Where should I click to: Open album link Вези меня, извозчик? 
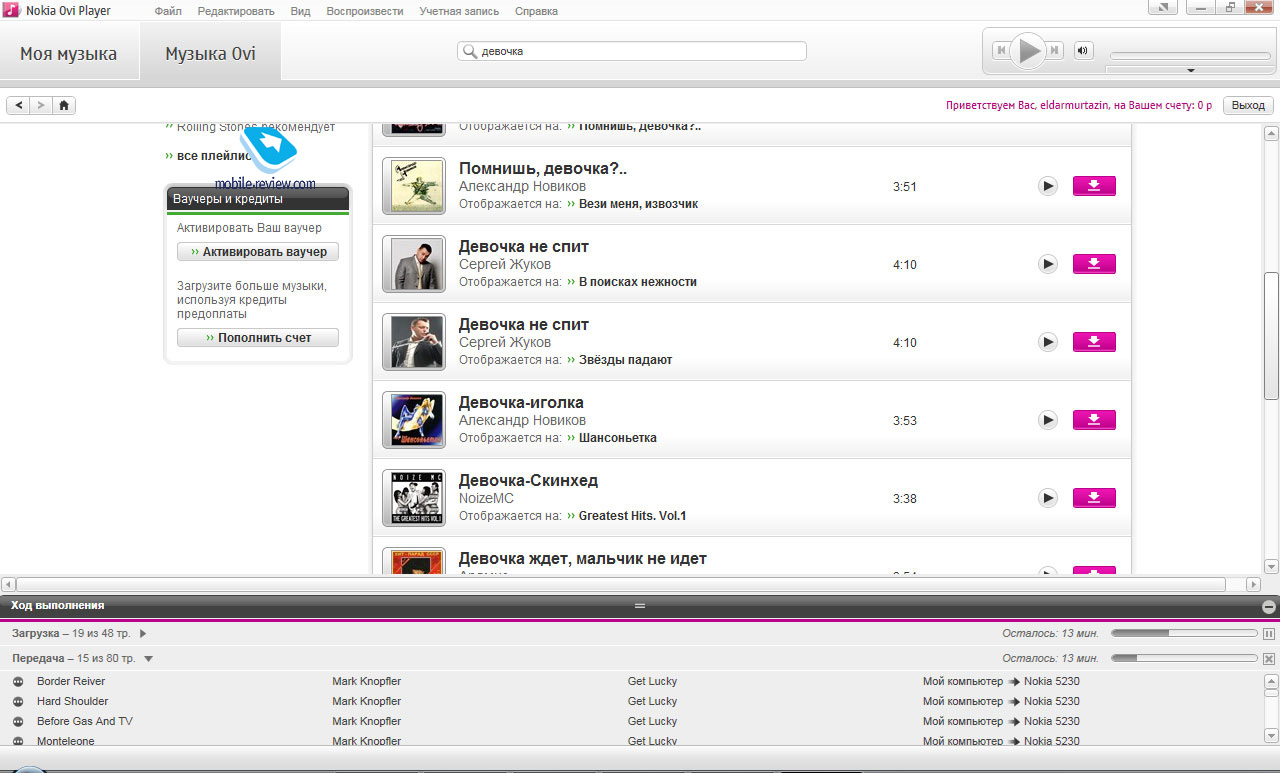click(638, 204)
